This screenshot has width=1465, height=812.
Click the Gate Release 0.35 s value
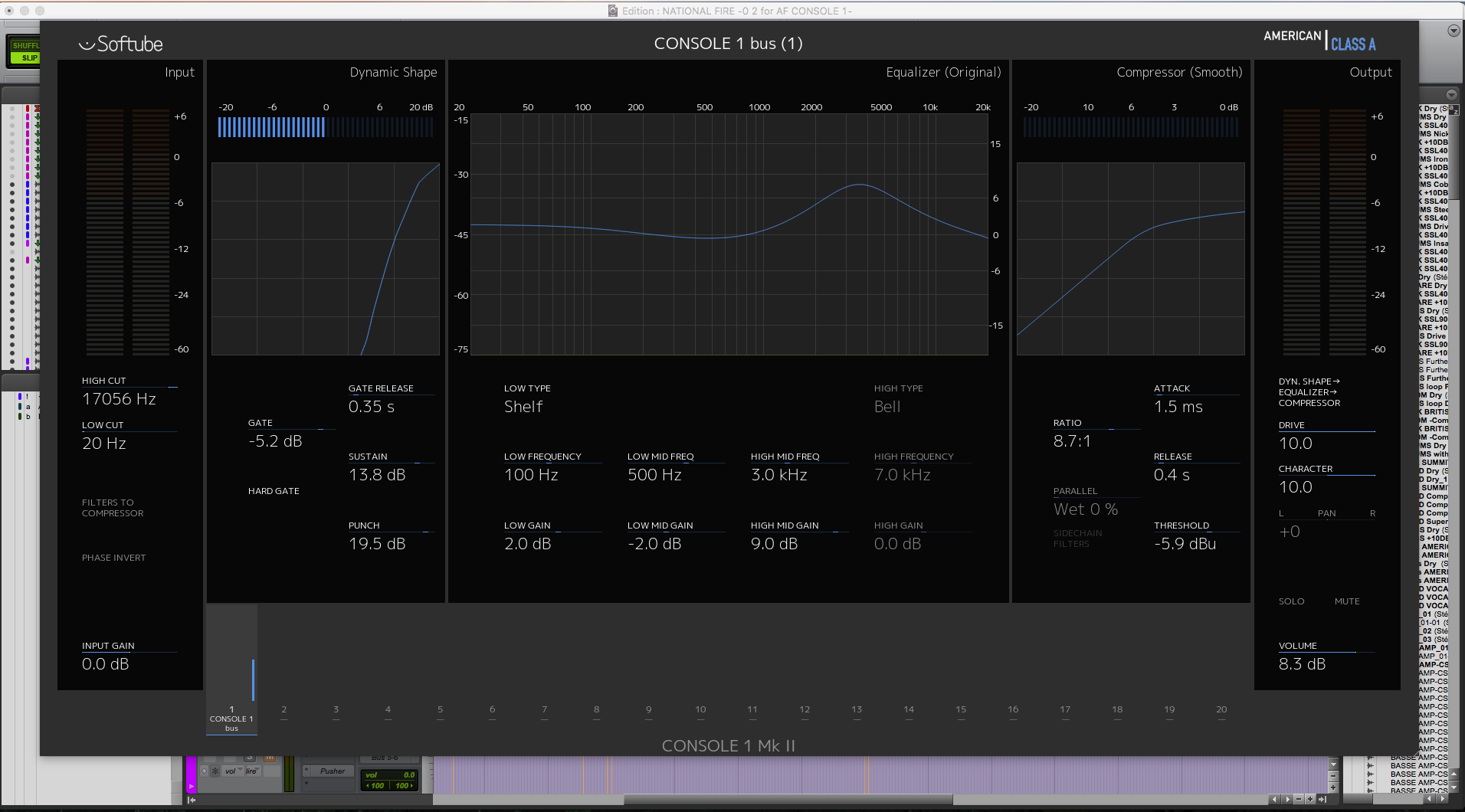tap(372, 407)
